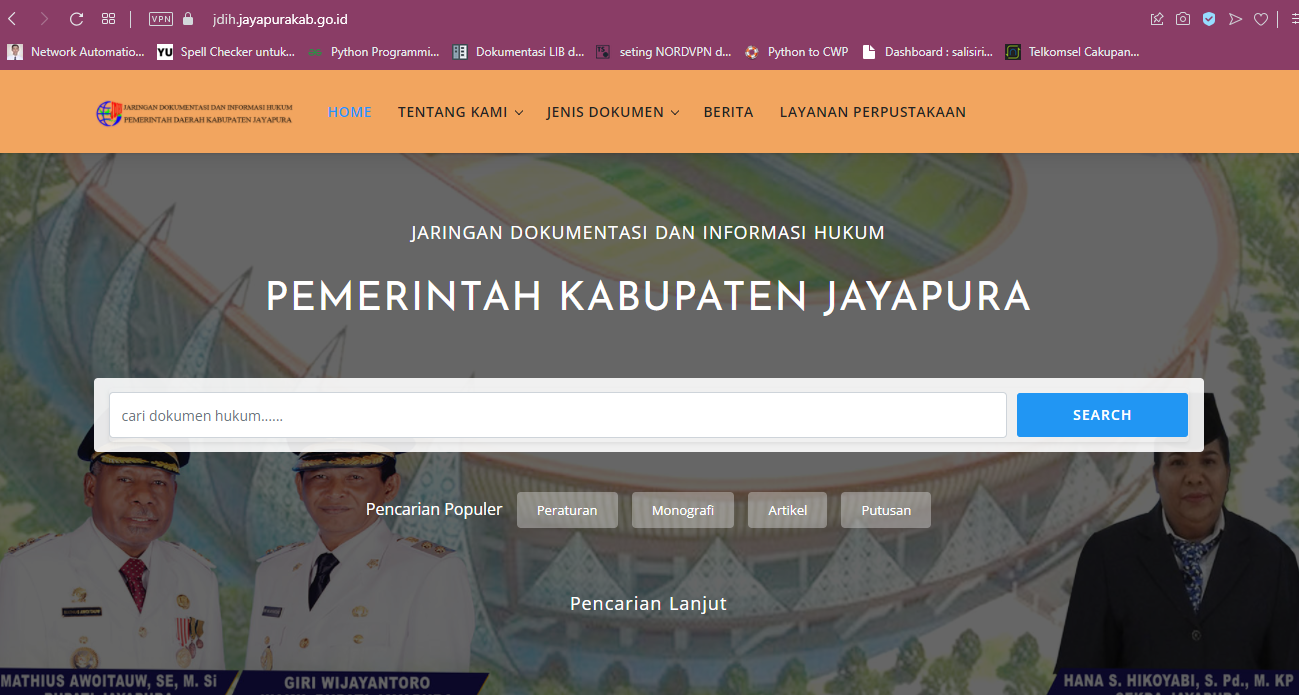Click the paper-plane send icon
The image size is (1299, 695).
point(1235,19)
